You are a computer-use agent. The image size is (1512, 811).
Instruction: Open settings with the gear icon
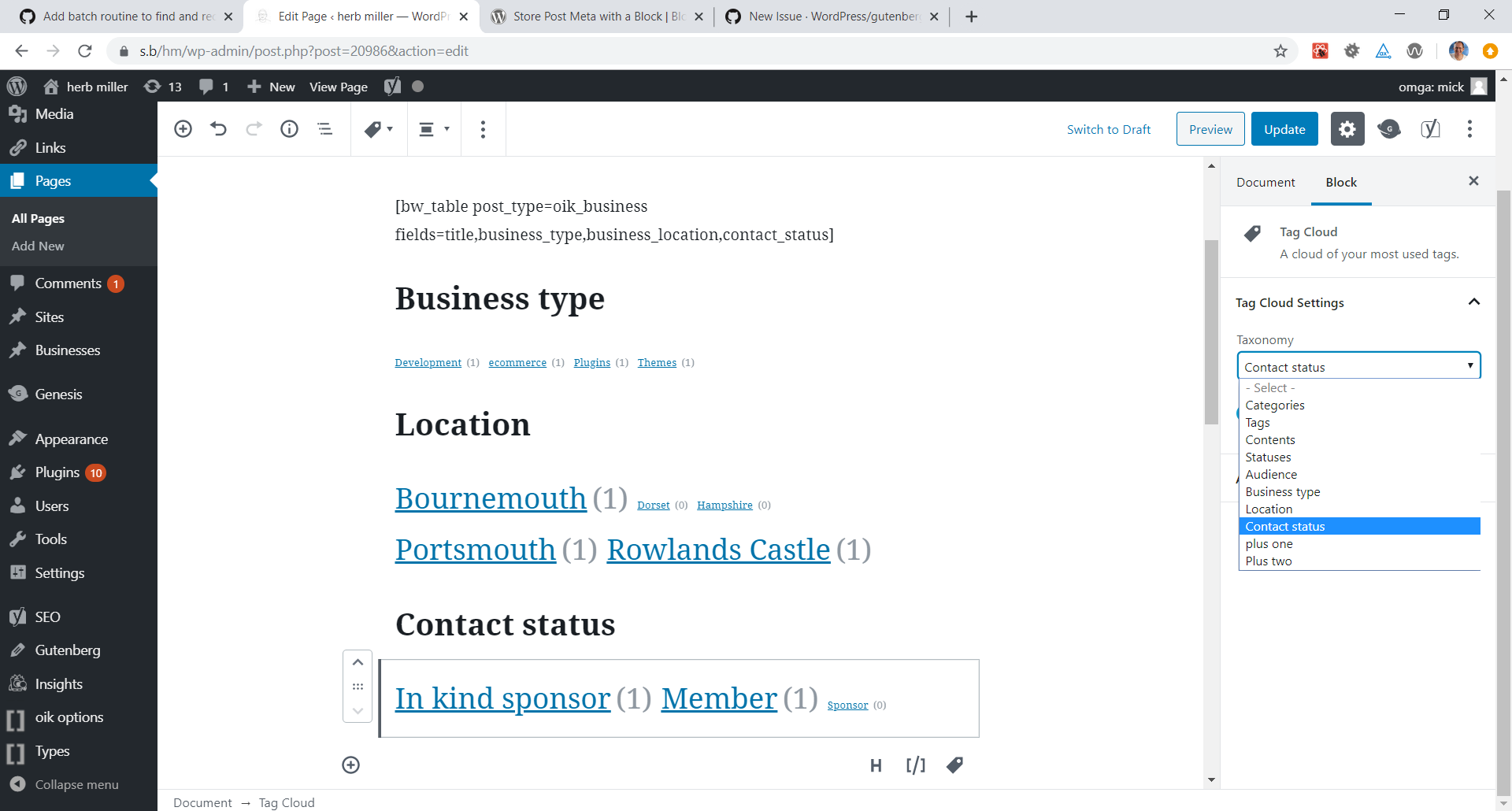click(1347, 128)
